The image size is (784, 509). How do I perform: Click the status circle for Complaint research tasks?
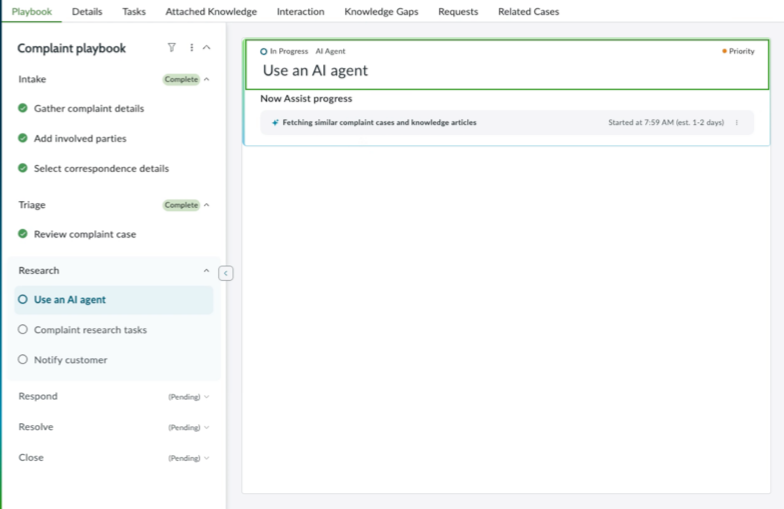(22, 329)
